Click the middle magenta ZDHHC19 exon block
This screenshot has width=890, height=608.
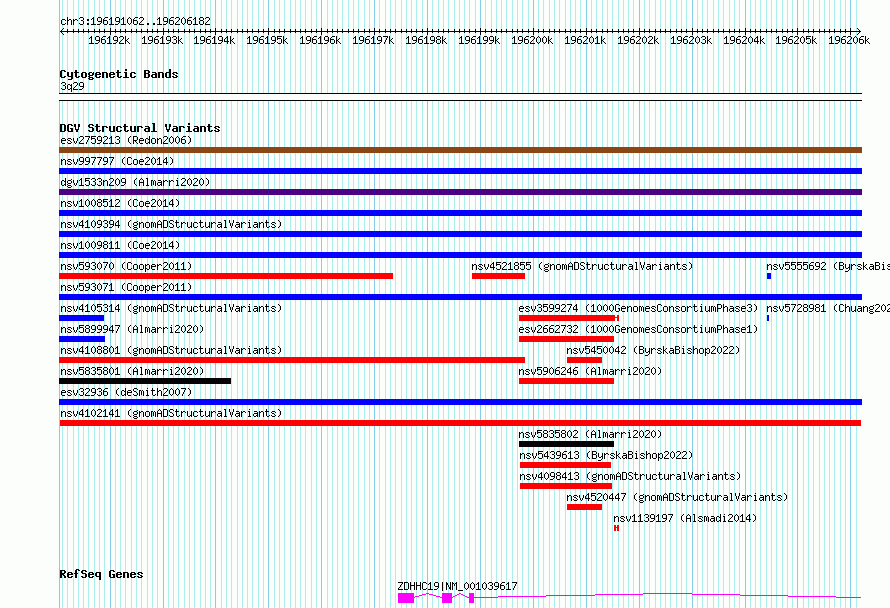(447, 598)
